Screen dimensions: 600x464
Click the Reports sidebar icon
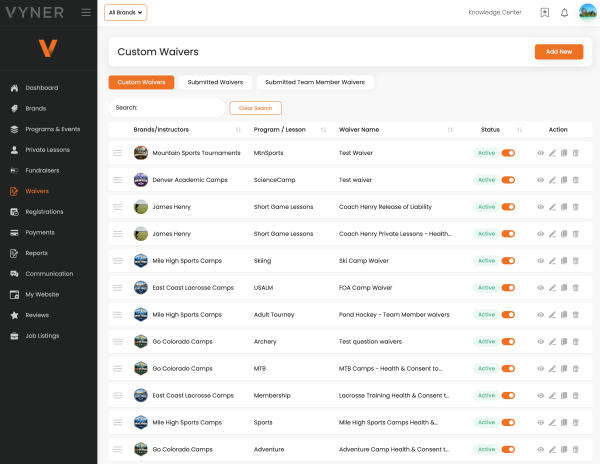tap(14, 253)
